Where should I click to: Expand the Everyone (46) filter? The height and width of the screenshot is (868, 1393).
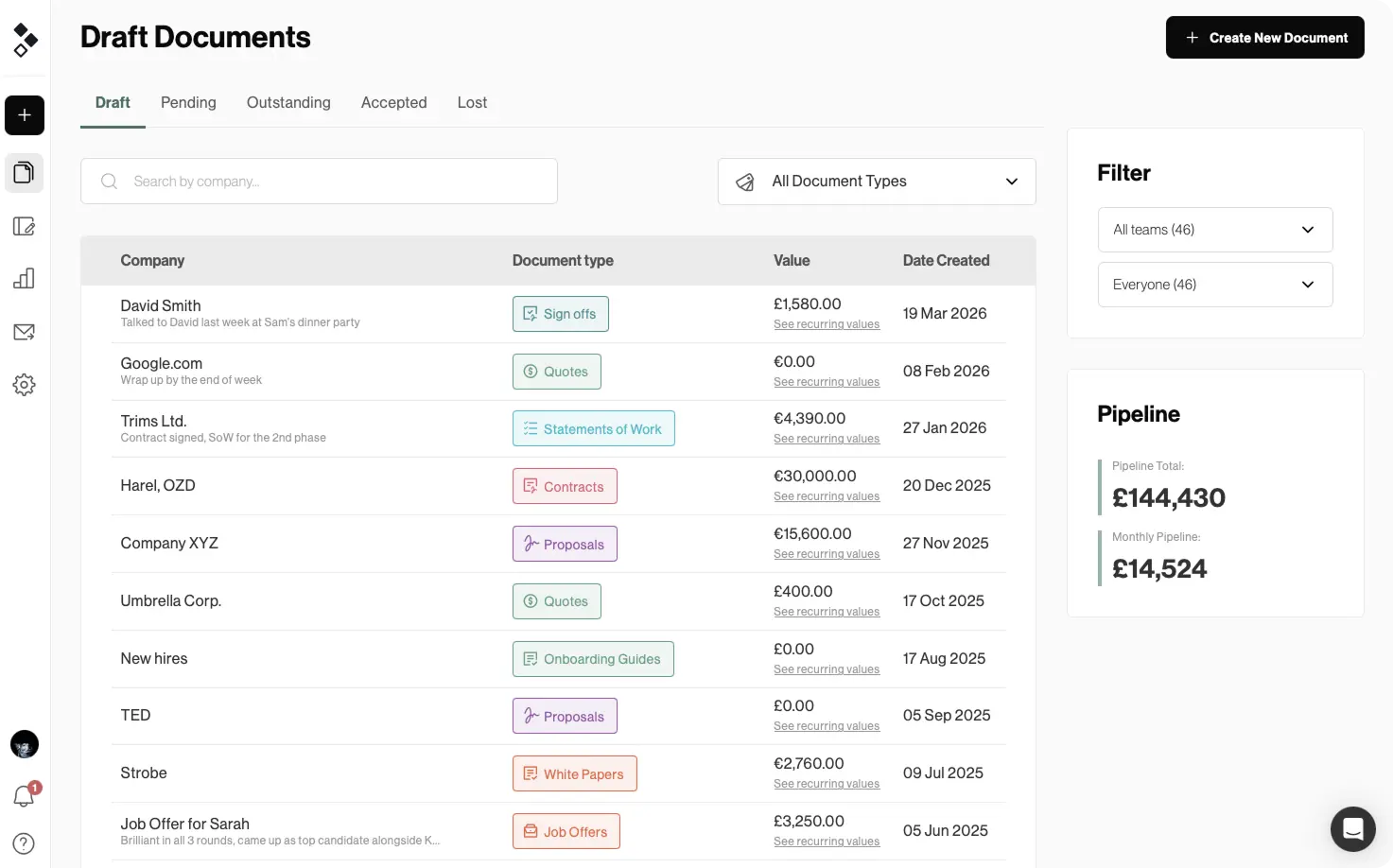1214,285
